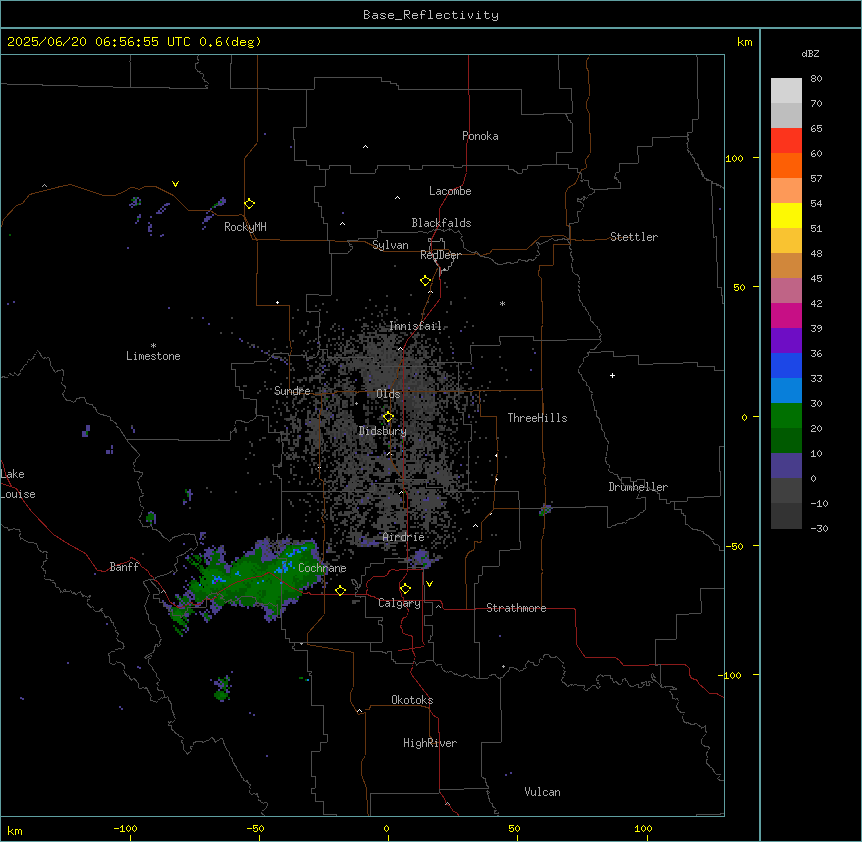Click the yellow V marker northwest of RockyMH

(x=175, y=184)
